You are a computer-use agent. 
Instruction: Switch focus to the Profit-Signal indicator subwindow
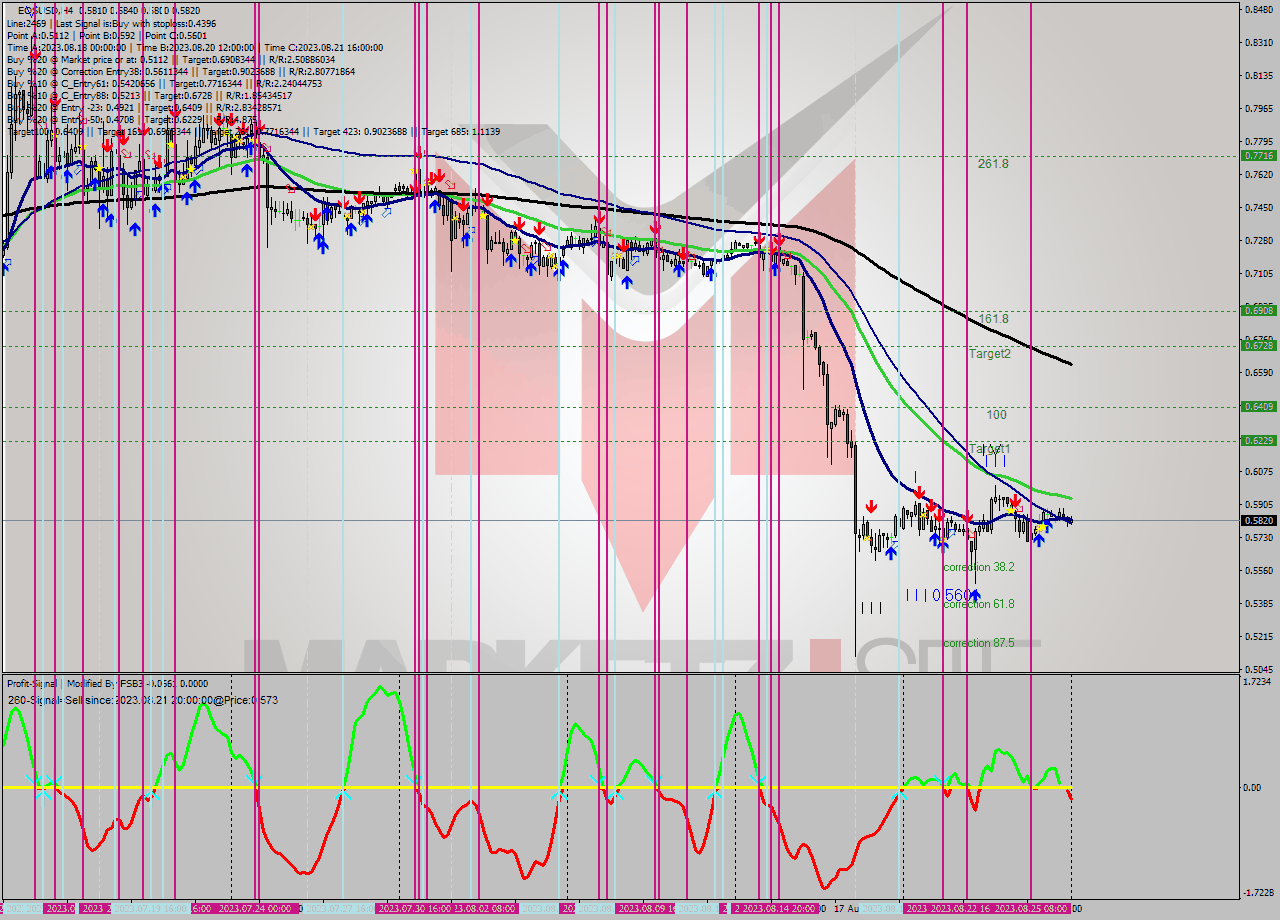coord(30,684)
